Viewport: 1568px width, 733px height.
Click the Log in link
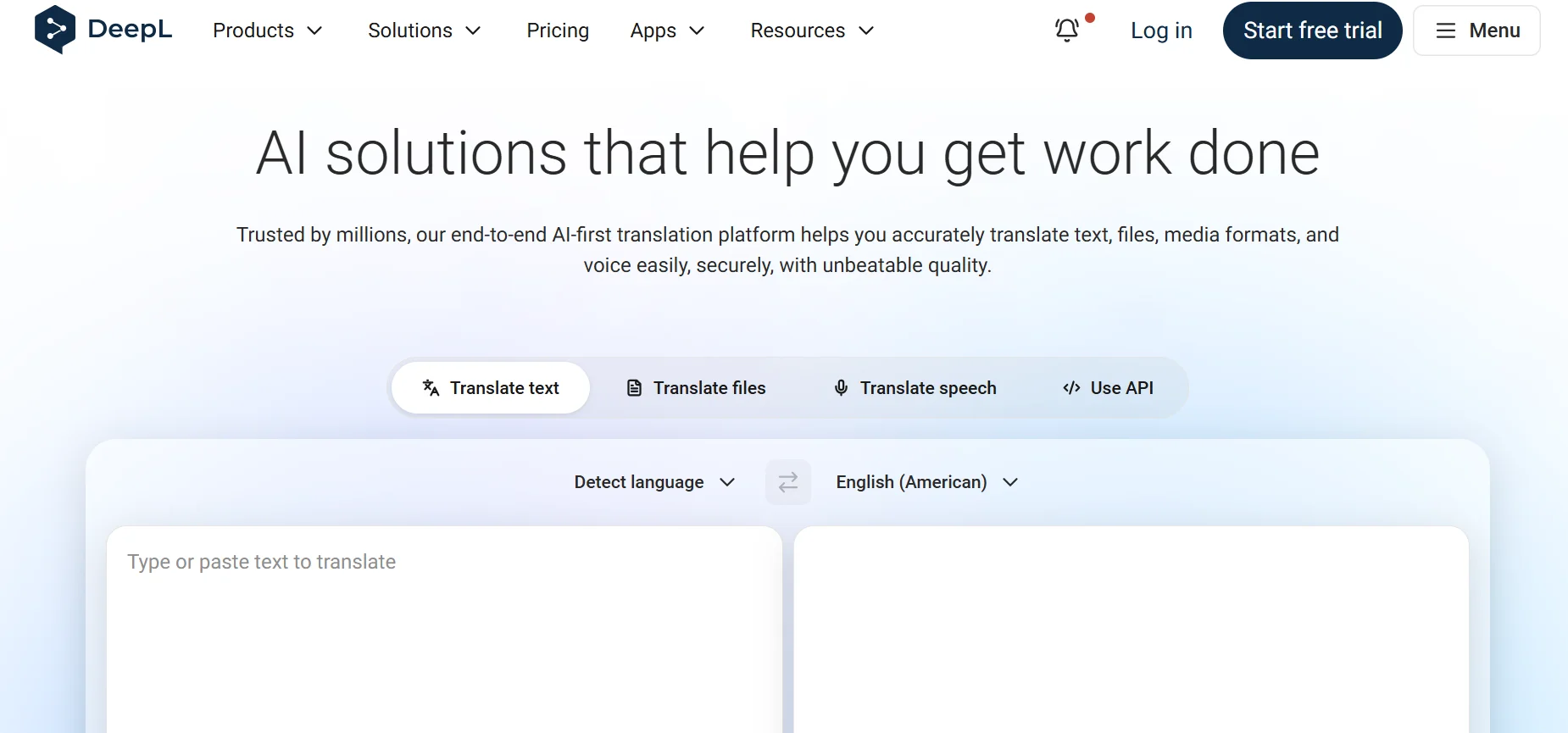point(1161,31)
